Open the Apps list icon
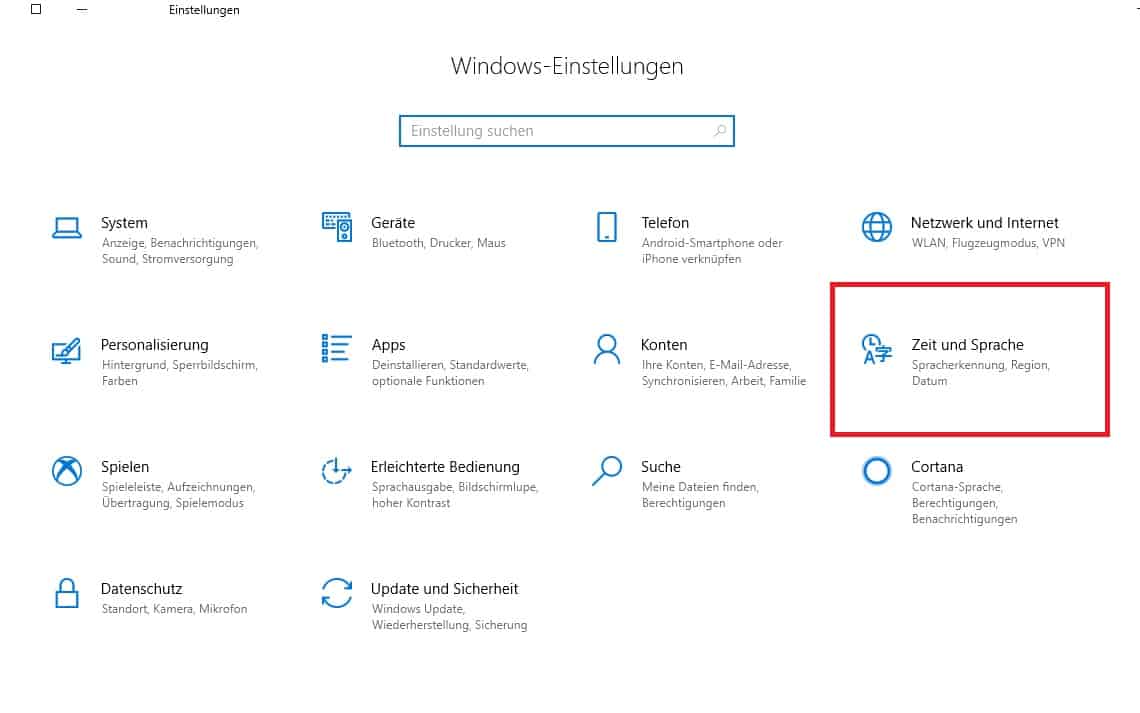1140x713 pixels. click(x=337, y=348)
